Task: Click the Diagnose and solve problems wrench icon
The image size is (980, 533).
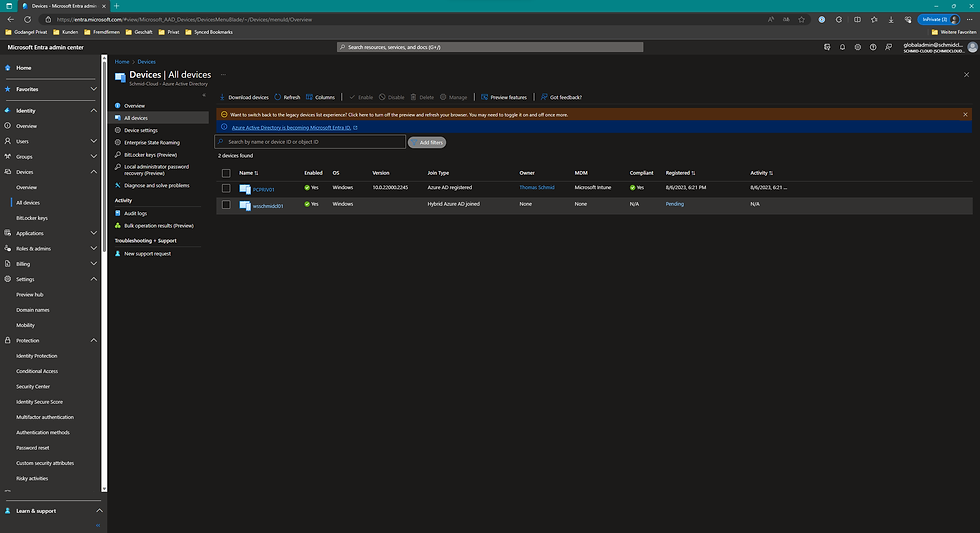Action: tap(118, 185)
